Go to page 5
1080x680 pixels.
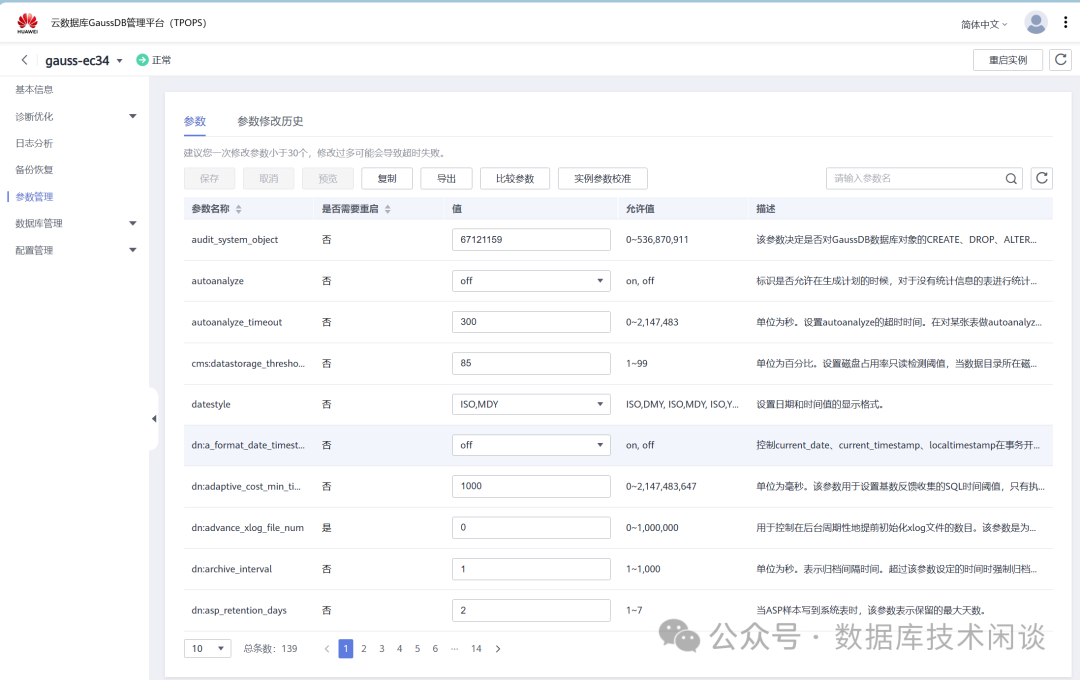pyautogui.click(x=417, y=648)
